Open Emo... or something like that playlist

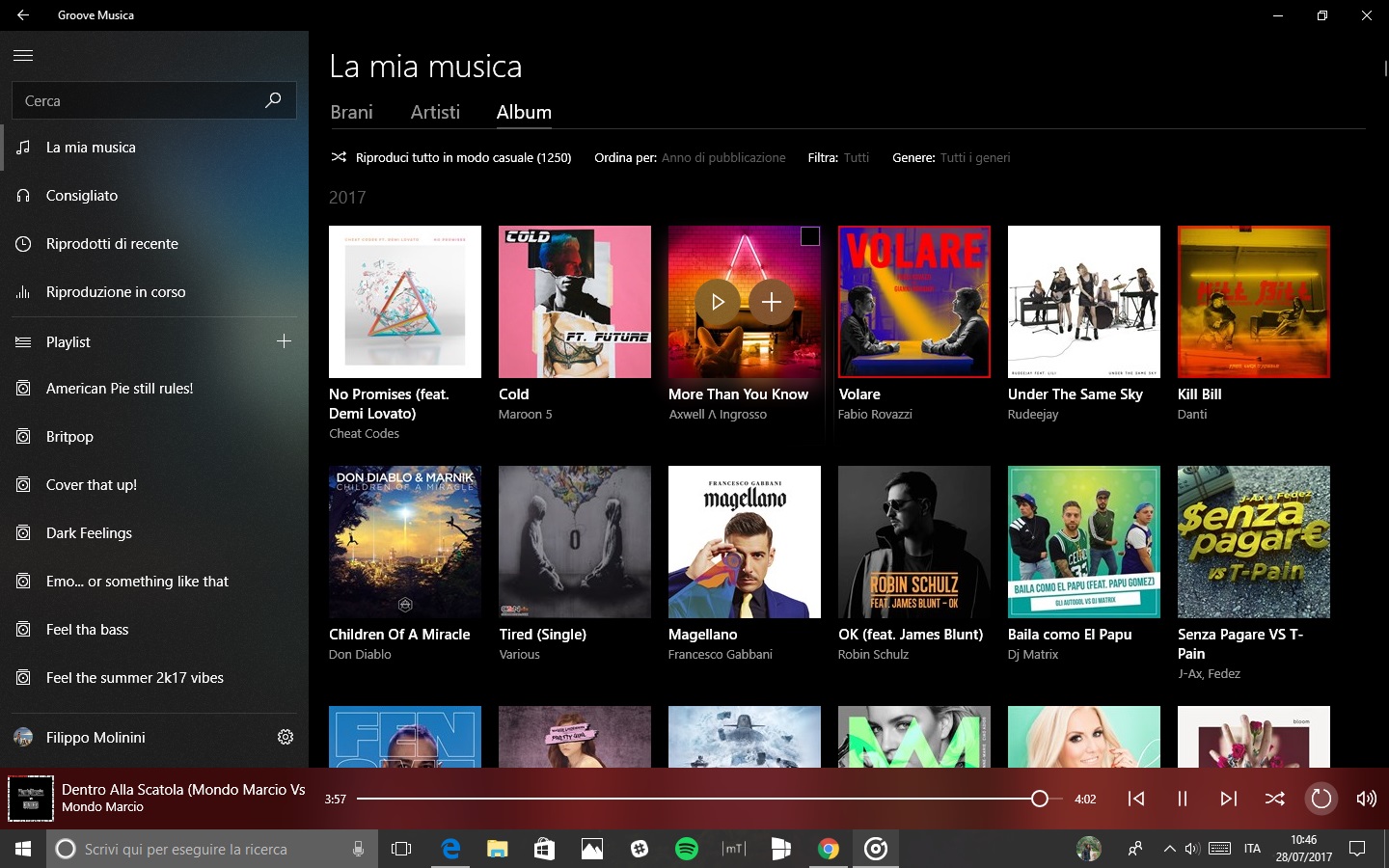[154, 582]
